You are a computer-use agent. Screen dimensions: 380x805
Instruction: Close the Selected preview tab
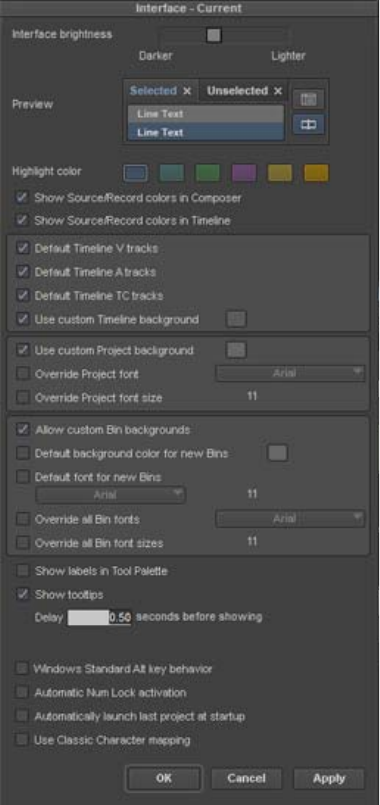[187, 91]
